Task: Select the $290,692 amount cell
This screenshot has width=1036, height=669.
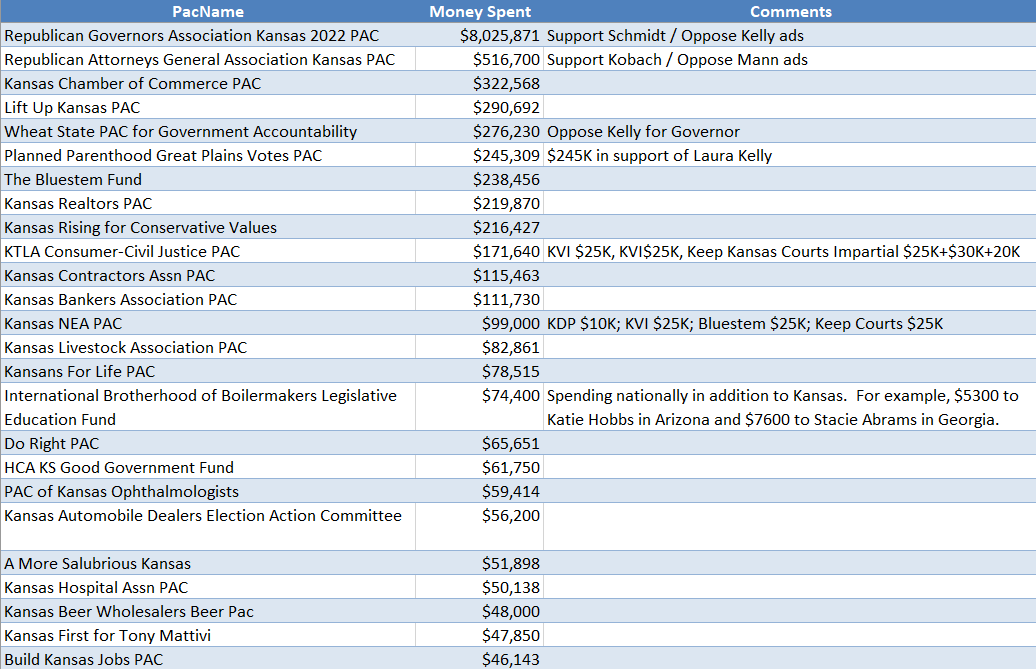Action: pos(480,107)
